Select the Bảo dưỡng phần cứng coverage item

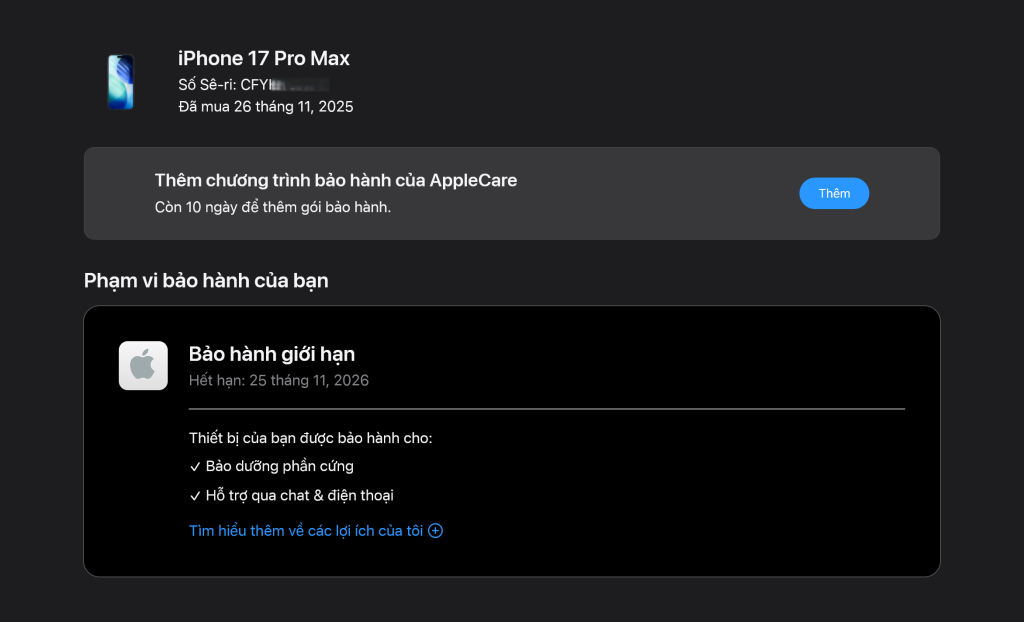pos(279,466)
